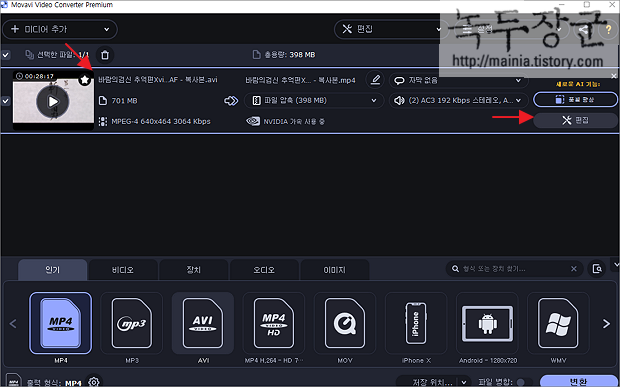
Task: Open the subtitle (자막 없음) dropdown
Action: coord(459,81)
